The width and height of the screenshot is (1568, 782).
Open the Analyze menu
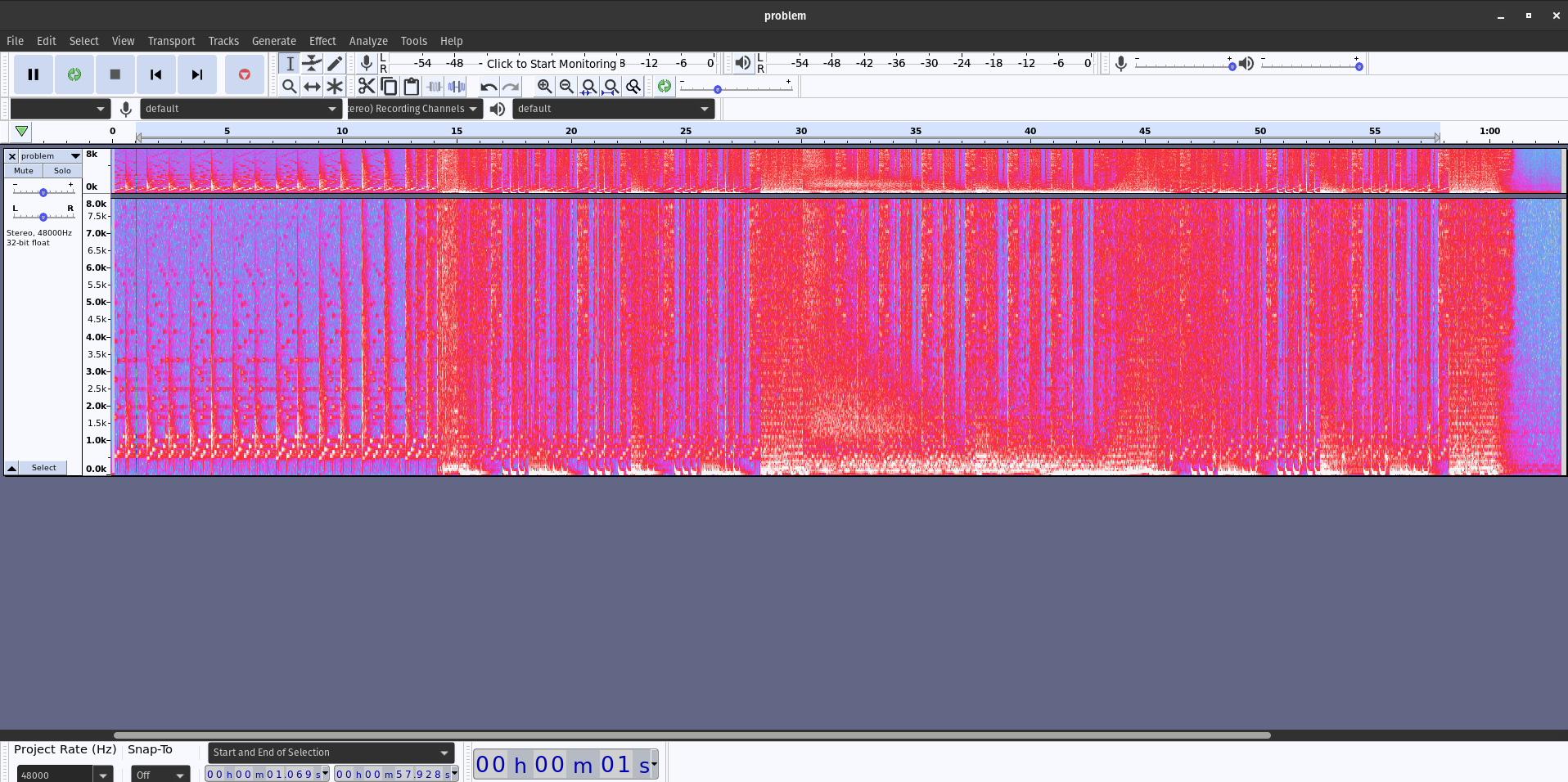[368, 41]
